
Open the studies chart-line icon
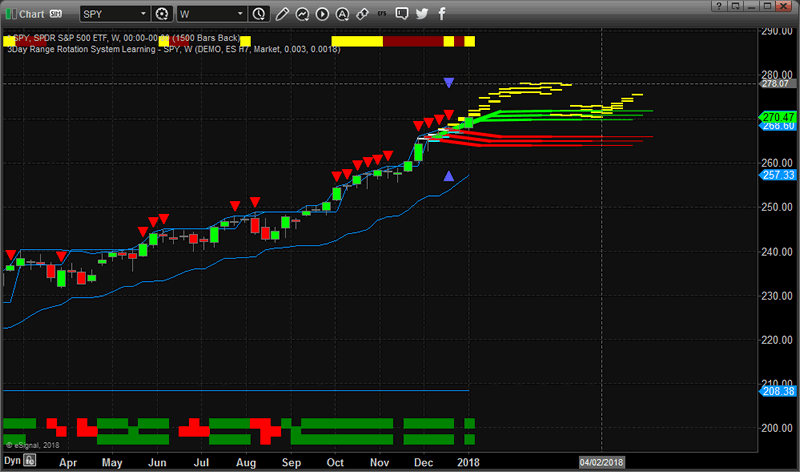(x=303, y=14)
